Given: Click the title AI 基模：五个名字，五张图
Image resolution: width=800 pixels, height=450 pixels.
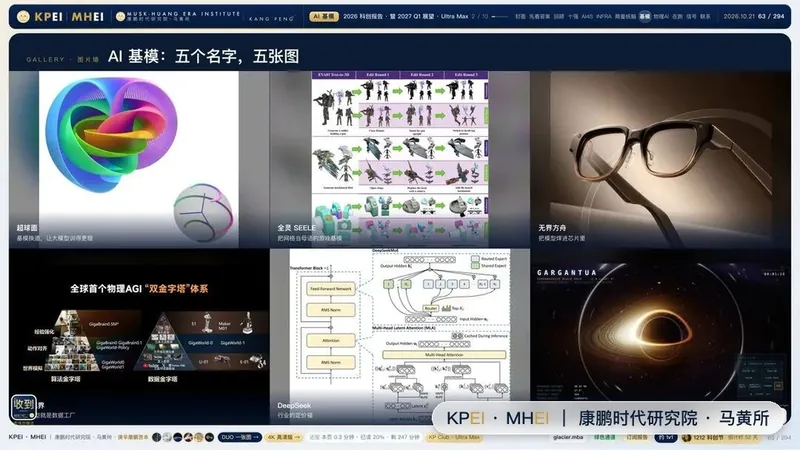Looking at the screenshot, I should point(204,56).
